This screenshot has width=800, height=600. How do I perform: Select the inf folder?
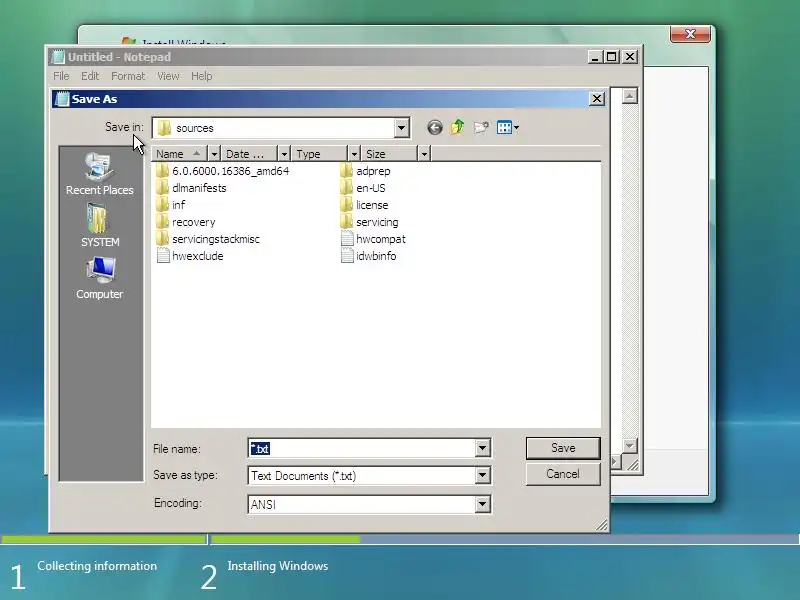coord(170,205)
